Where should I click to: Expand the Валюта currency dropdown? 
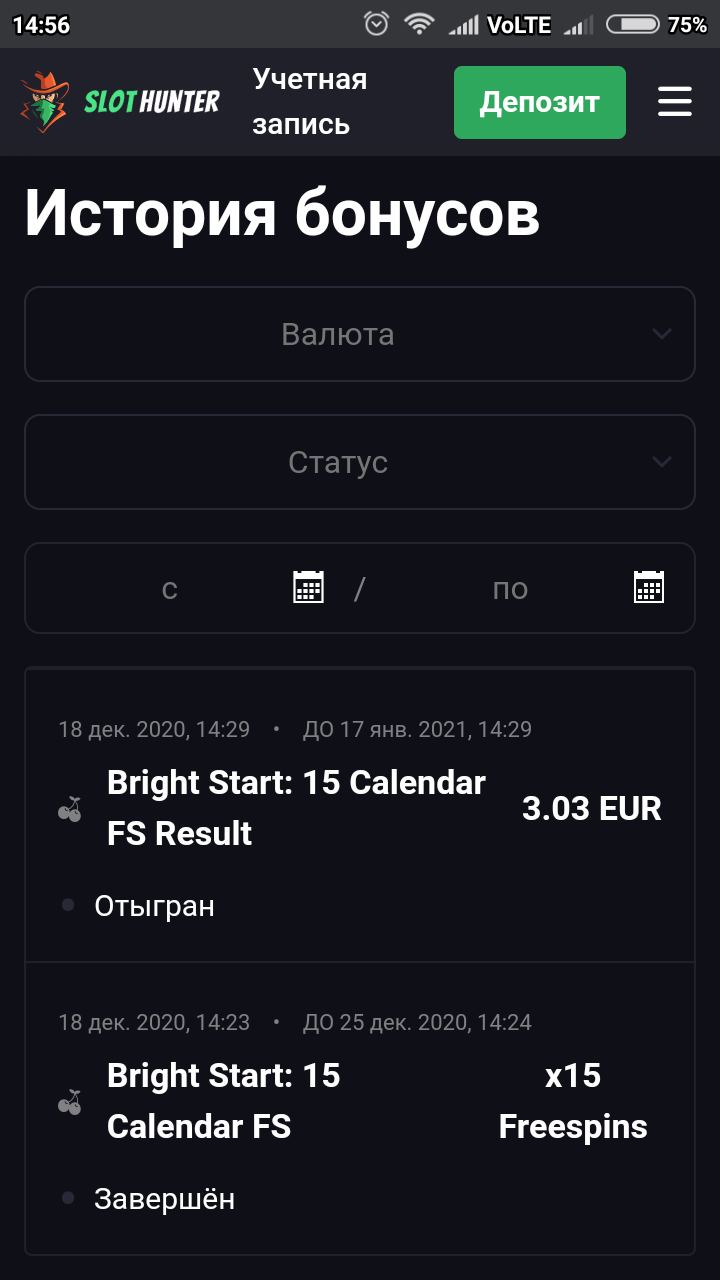338,334
